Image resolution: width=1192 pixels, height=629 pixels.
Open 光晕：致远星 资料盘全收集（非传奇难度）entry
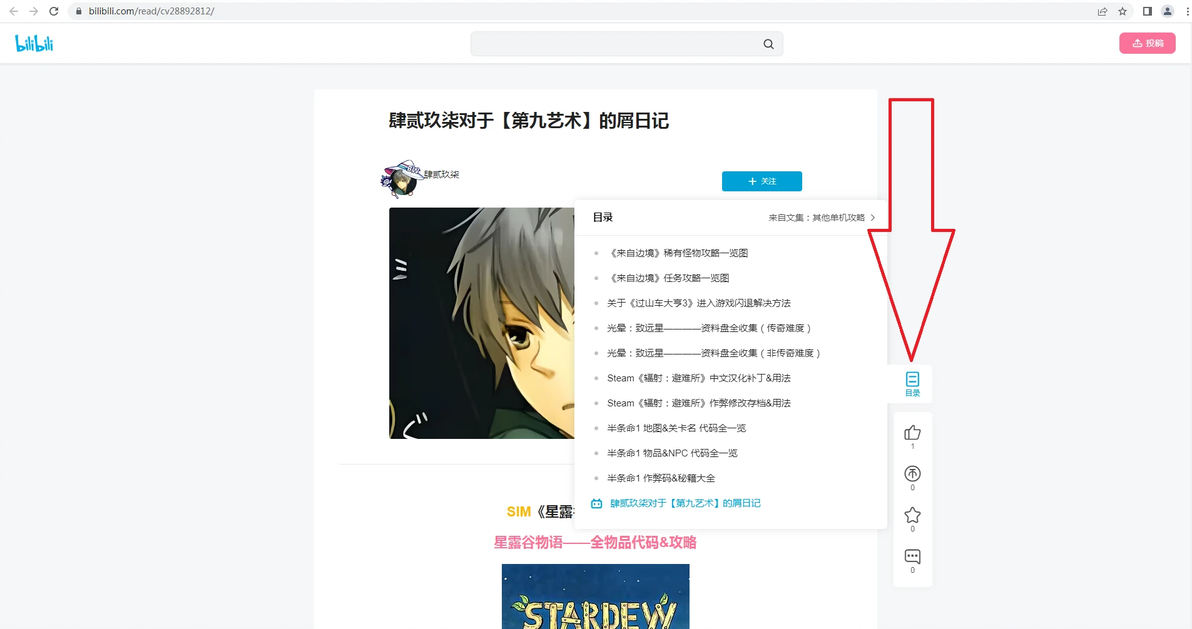(714, 354)
